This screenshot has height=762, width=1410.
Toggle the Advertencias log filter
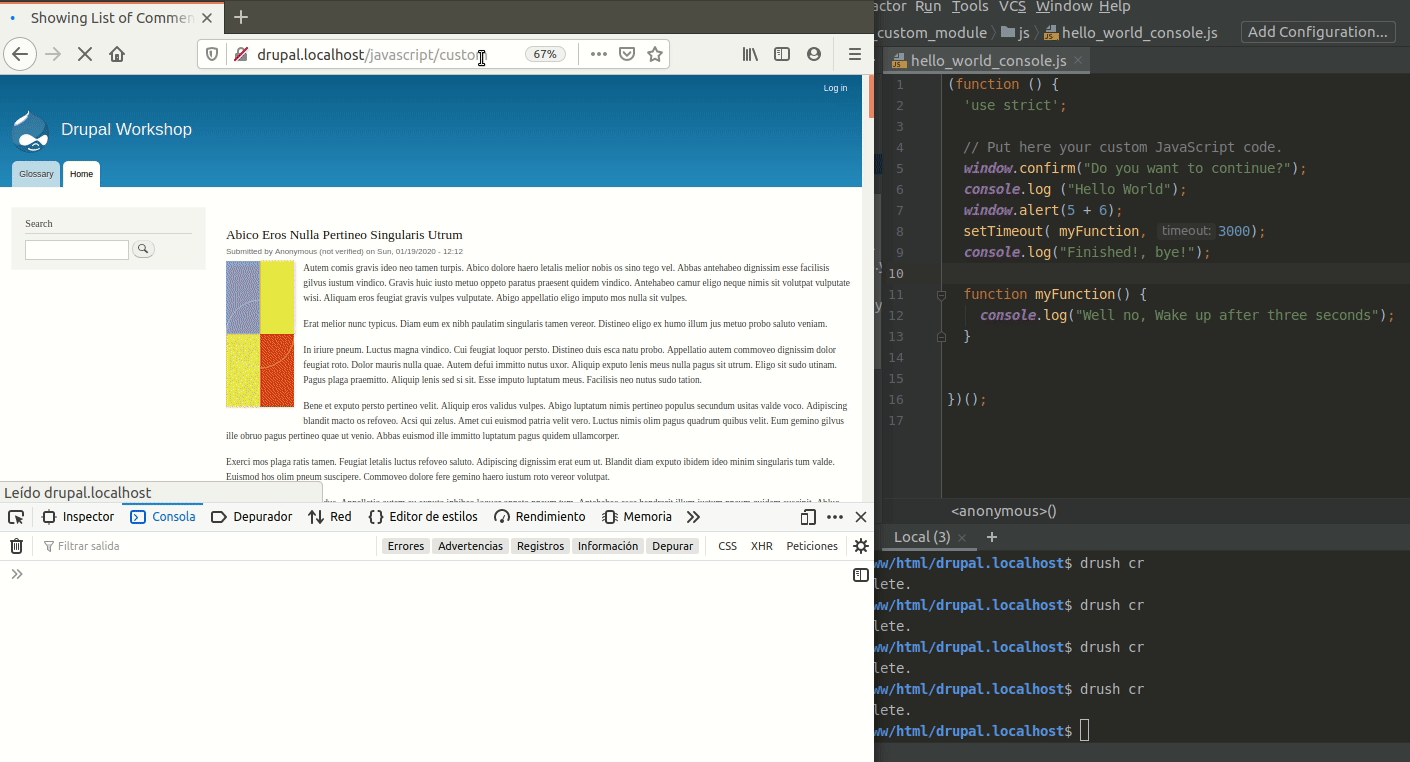[x=470, y=546]
